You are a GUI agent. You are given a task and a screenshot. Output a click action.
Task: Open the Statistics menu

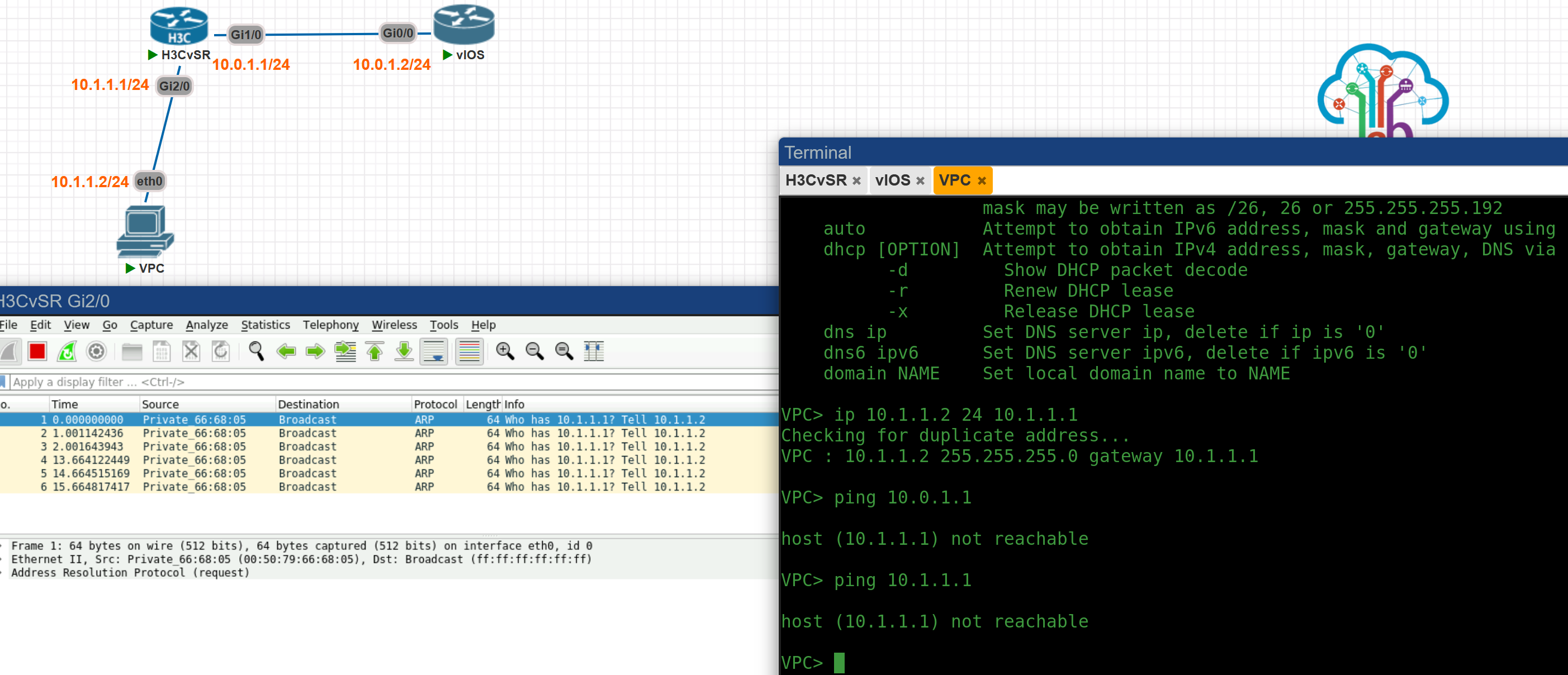tap(266, 325)
